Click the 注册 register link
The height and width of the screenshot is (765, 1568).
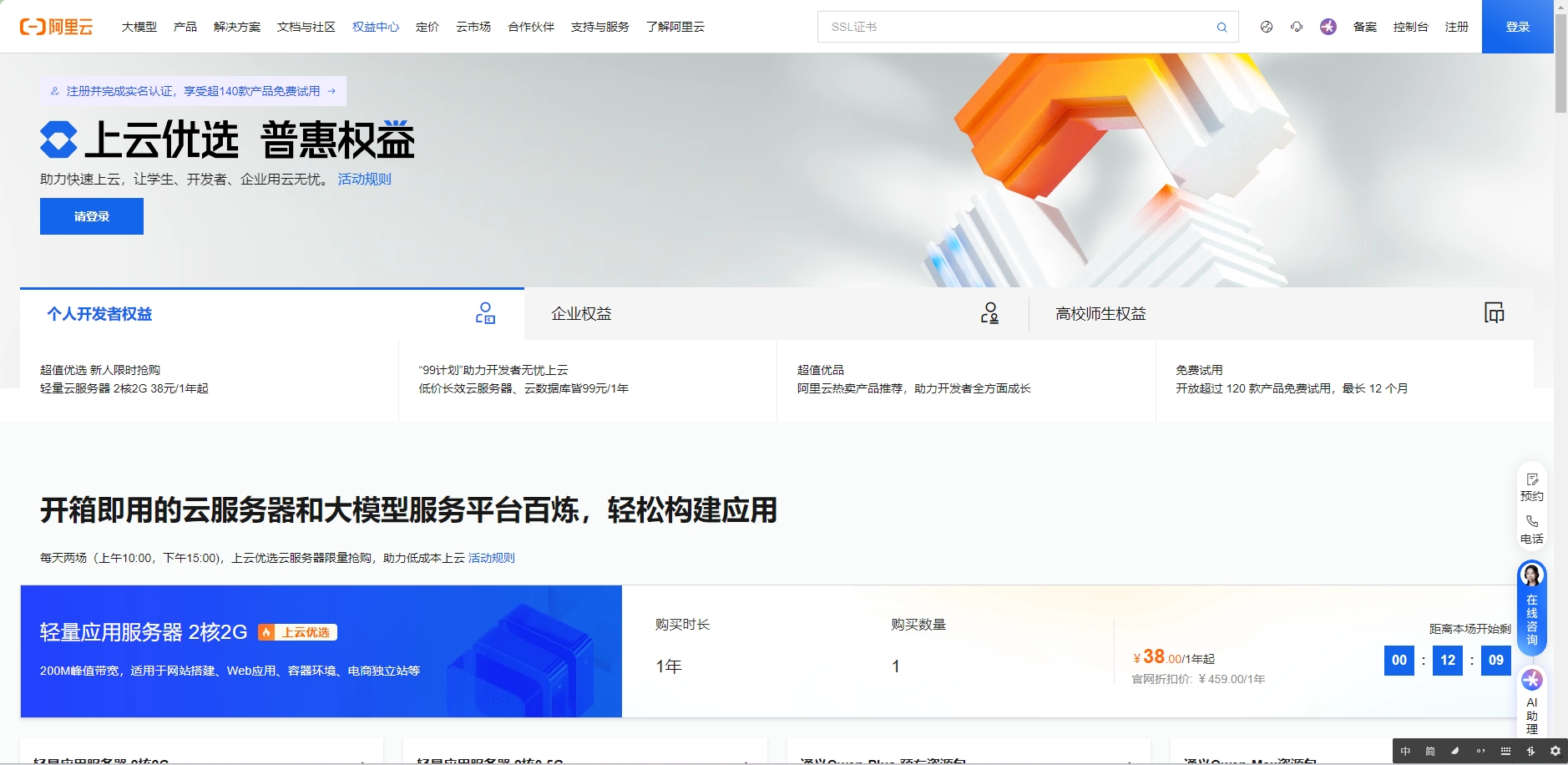point(1457,27)
